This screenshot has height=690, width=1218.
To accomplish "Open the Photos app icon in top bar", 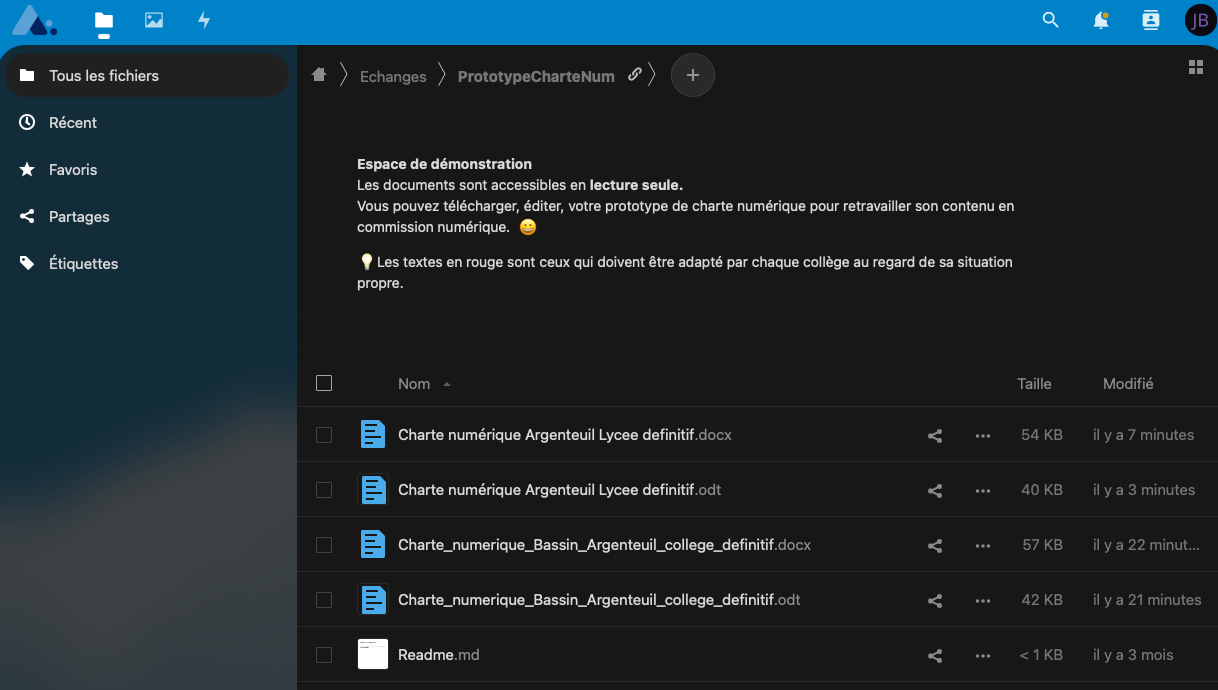I will (154, 20).
